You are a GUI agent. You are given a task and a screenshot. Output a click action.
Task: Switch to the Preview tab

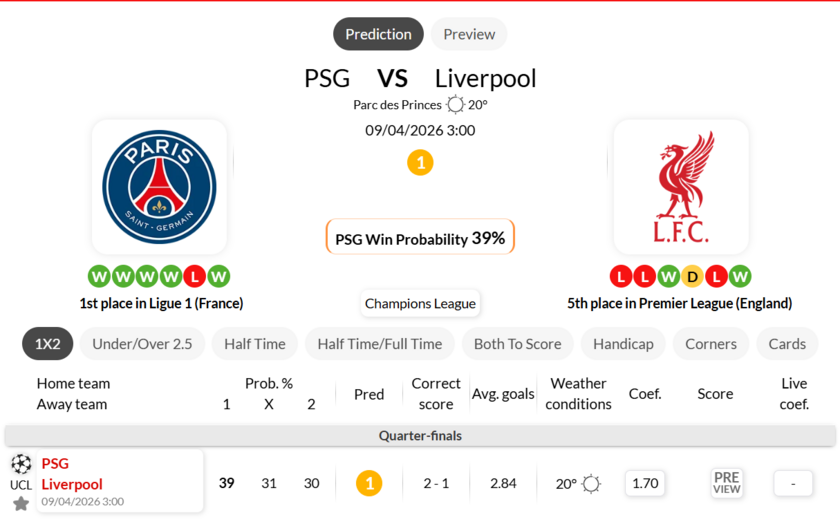469,34
